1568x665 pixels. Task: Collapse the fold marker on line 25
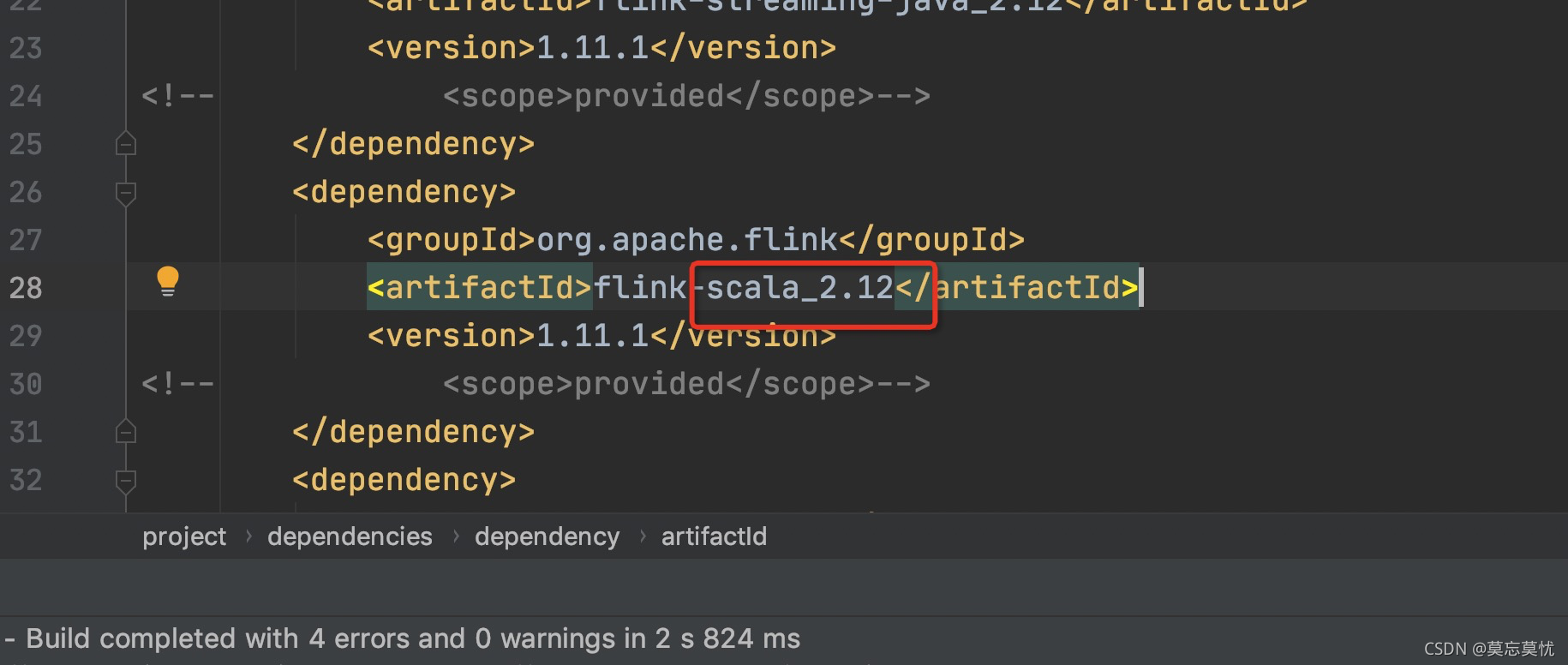[126, 144]
